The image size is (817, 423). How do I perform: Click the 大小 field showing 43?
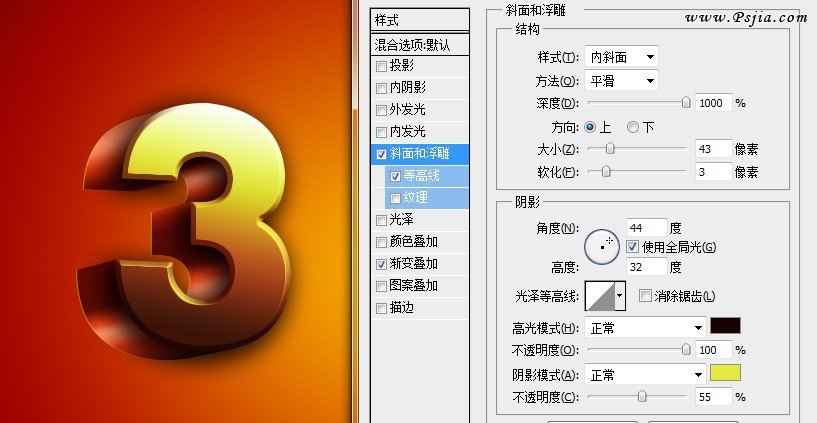pos(713,149)
